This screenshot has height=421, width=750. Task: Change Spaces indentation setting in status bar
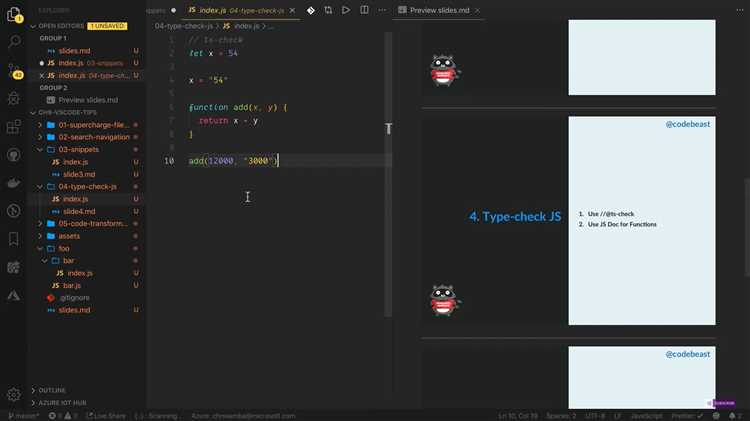coord(561,416)
